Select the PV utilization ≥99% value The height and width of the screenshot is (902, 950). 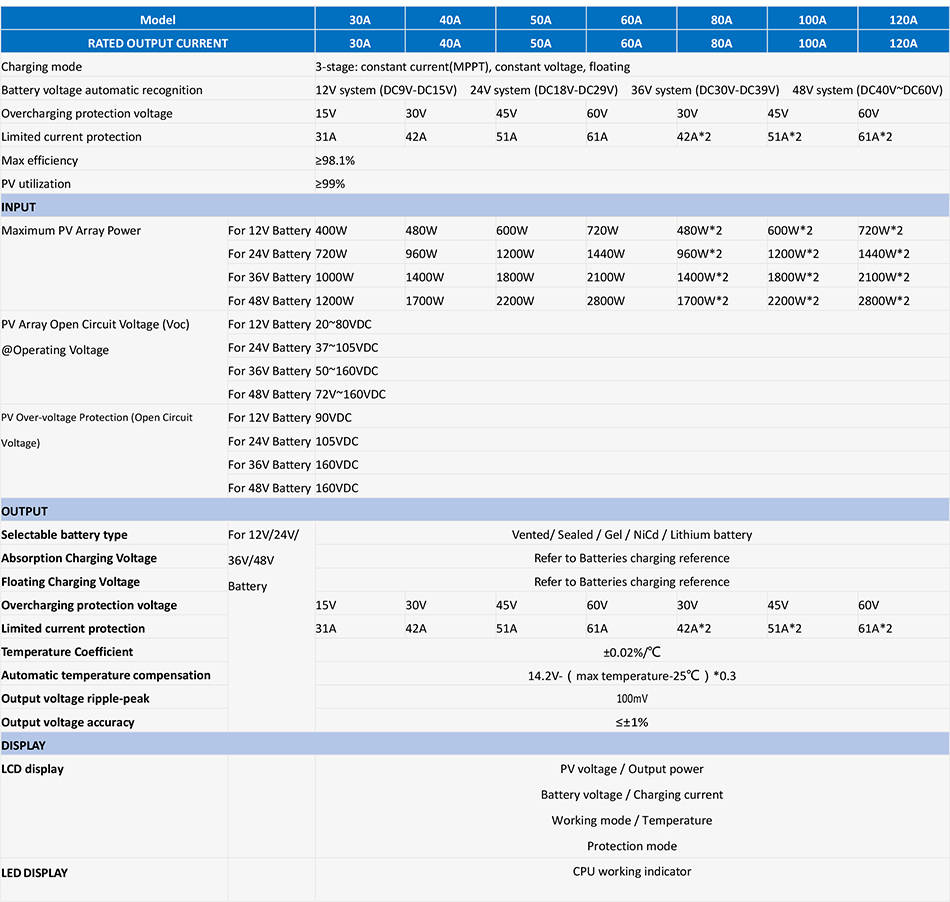[330, 184]
